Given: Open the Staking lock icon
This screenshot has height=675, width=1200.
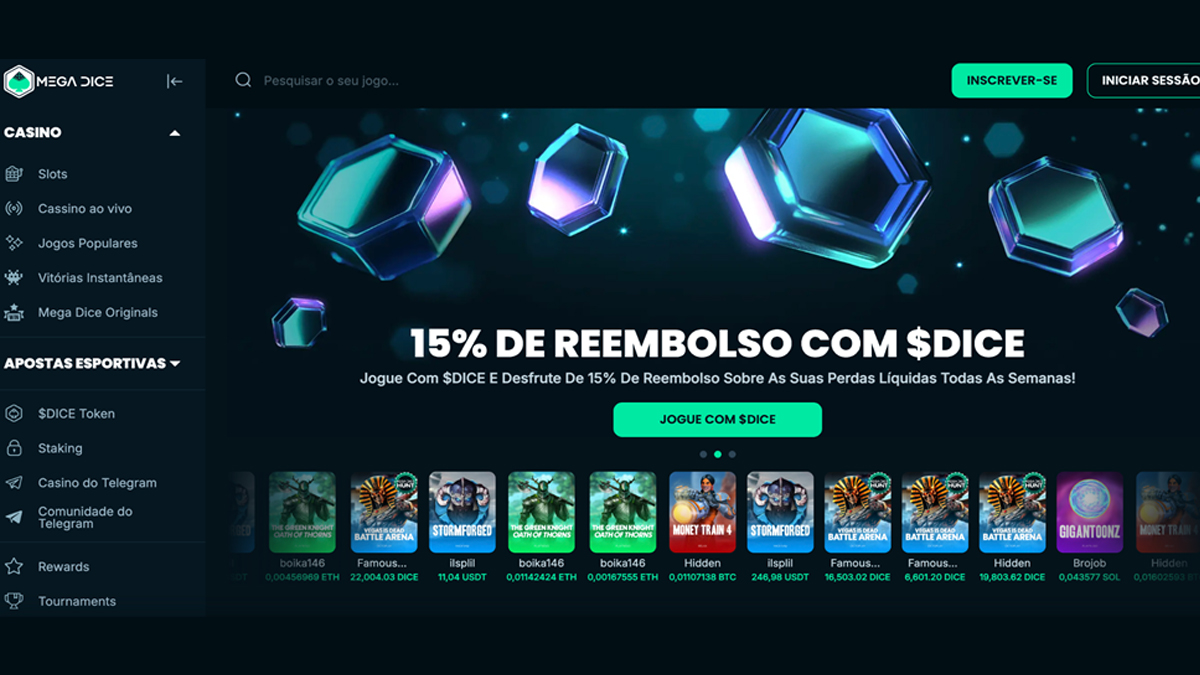Looking at the screenshot, I should [14, 448].
